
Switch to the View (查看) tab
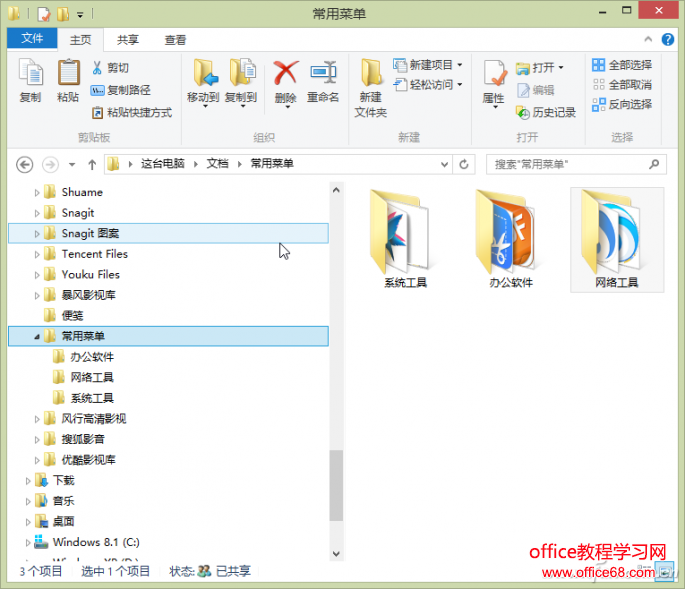point(175,40)
